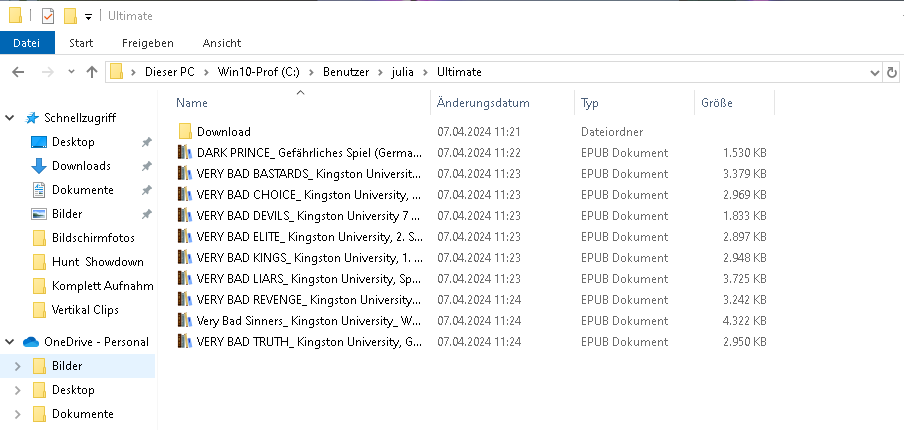Viewport: 904px width, 430px height.
Task: Expand Dokumente under OneDrive
Action: click(x=17, y=414)
